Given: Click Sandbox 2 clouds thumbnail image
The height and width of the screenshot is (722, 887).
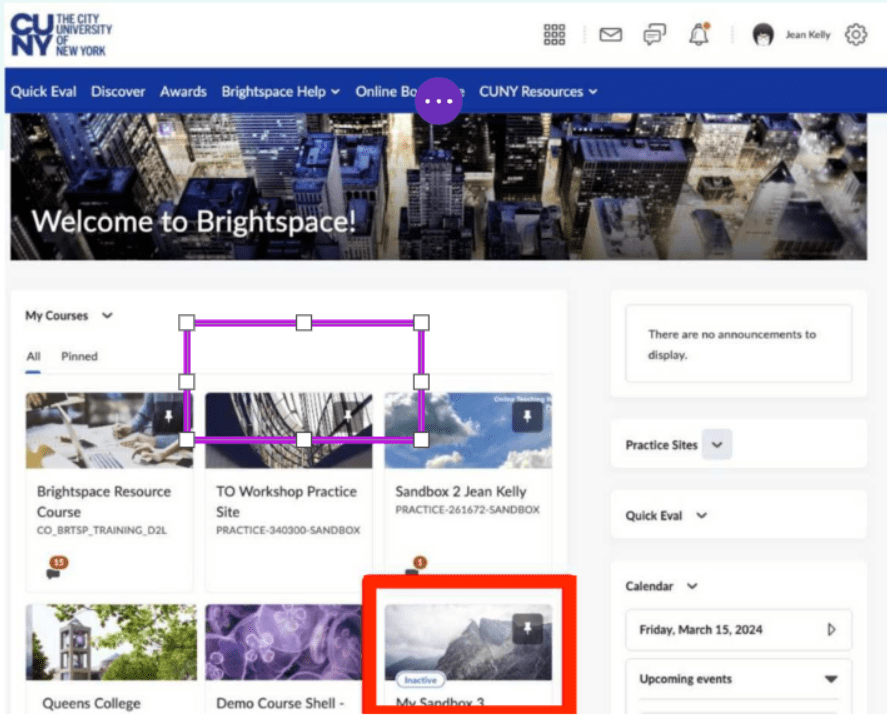Looking at the screenshot, I should coord(468,431).
